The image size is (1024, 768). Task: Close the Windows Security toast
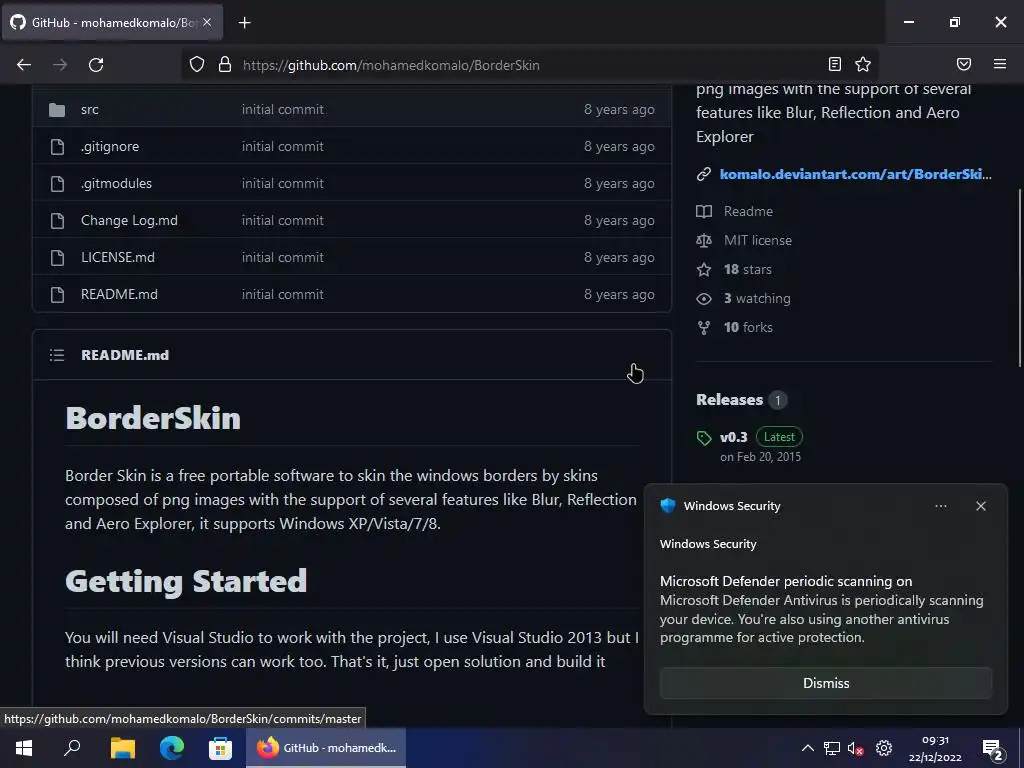point(980,506)
